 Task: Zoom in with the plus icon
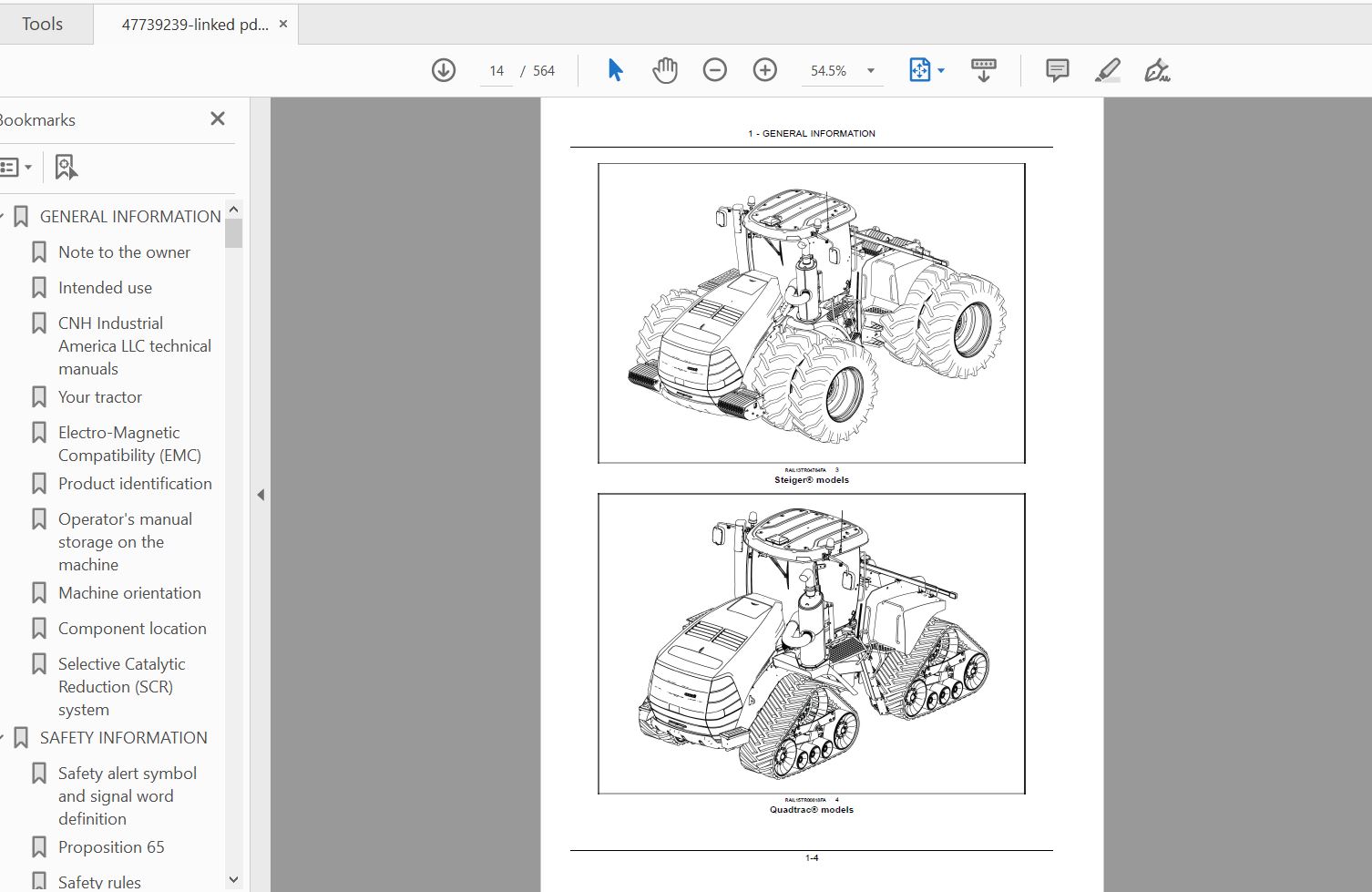coord(765,70)
